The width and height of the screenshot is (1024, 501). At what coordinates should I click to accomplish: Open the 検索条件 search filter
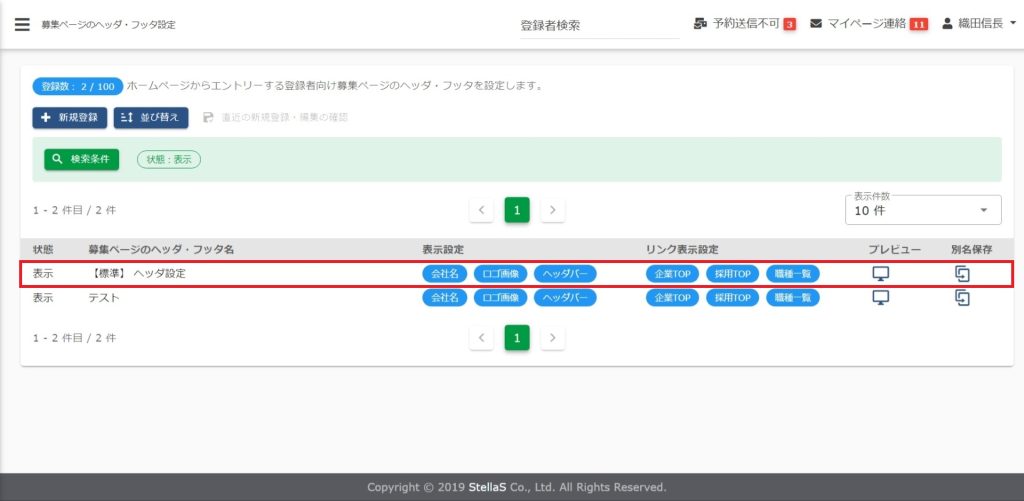click(x=81, y=159)
